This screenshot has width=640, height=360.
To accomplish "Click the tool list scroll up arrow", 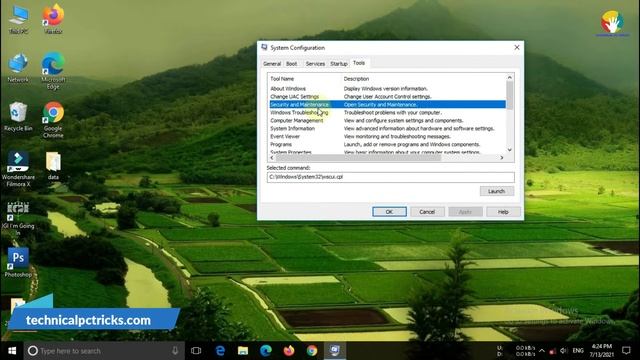I will 510,78.
